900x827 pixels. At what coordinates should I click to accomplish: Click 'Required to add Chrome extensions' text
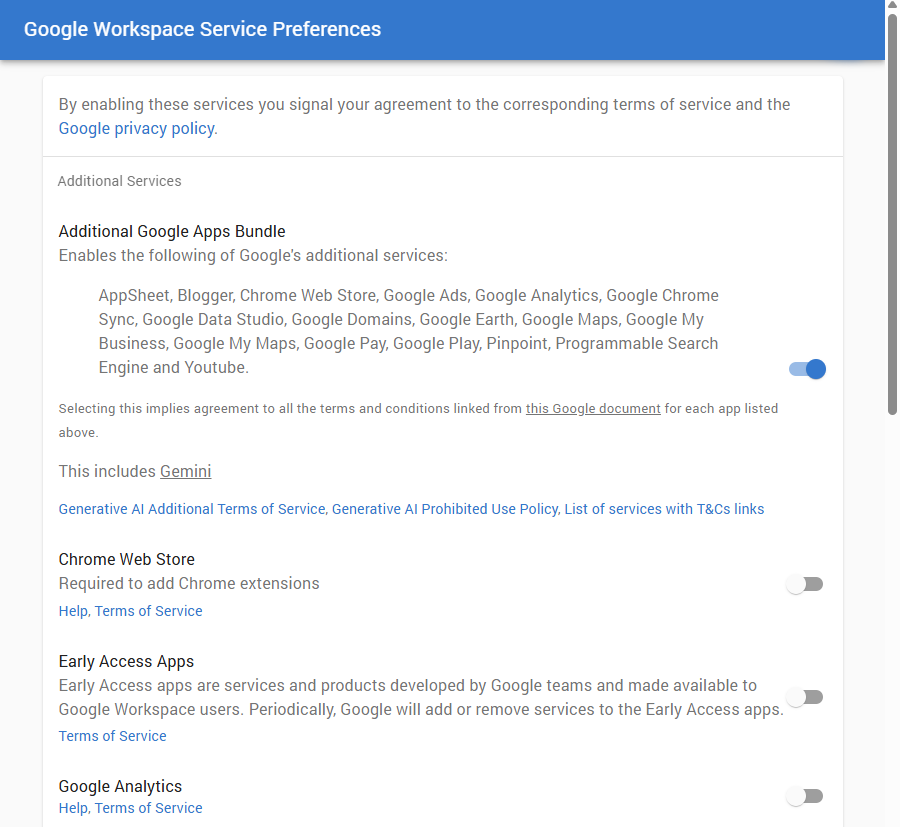[189, 584]
